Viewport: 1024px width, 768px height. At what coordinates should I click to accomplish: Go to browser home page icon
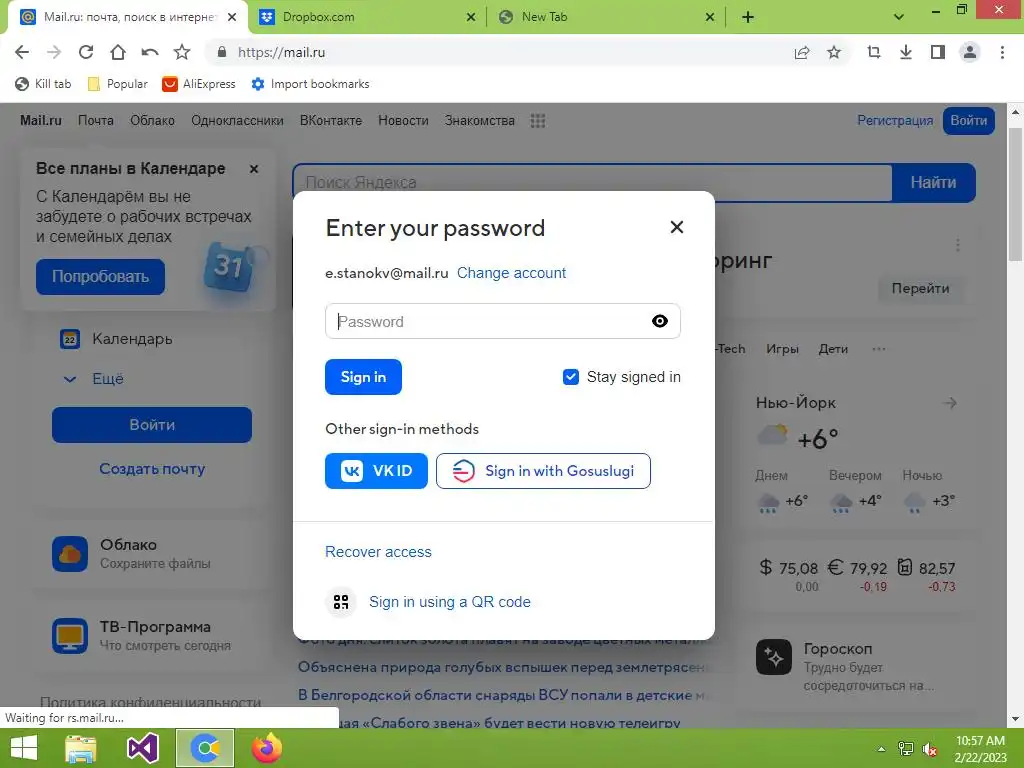pos(118,52)
